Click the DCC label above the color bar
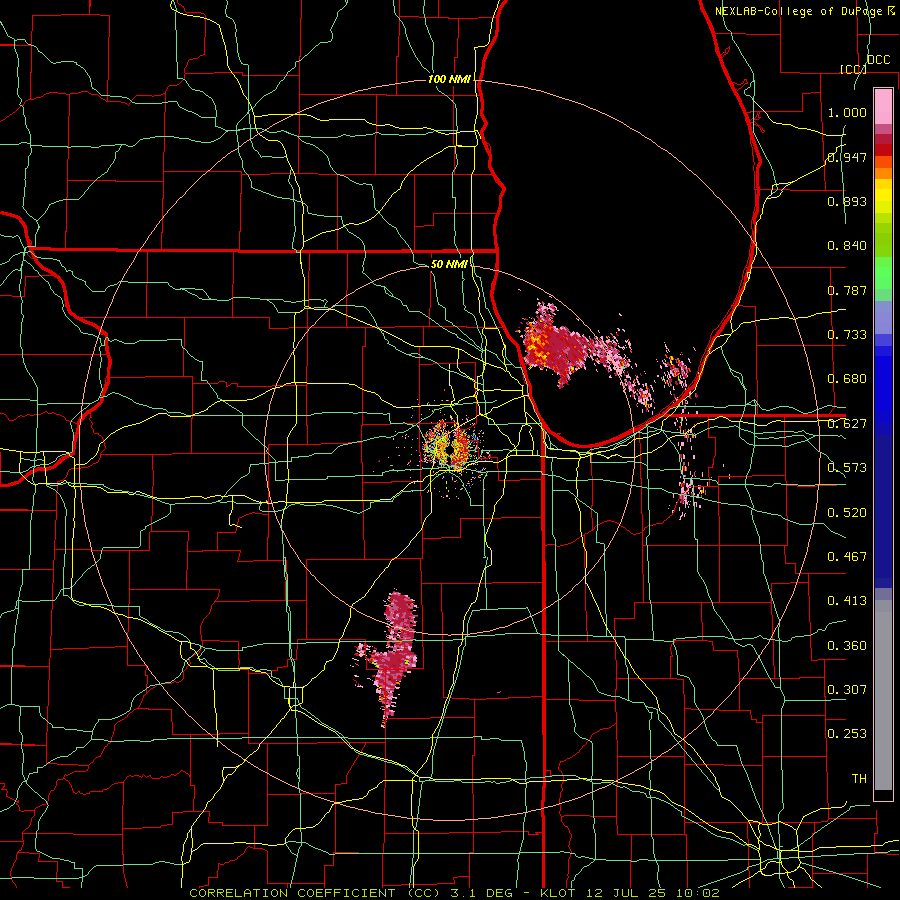The image size is (900, 900). point(879,60)
